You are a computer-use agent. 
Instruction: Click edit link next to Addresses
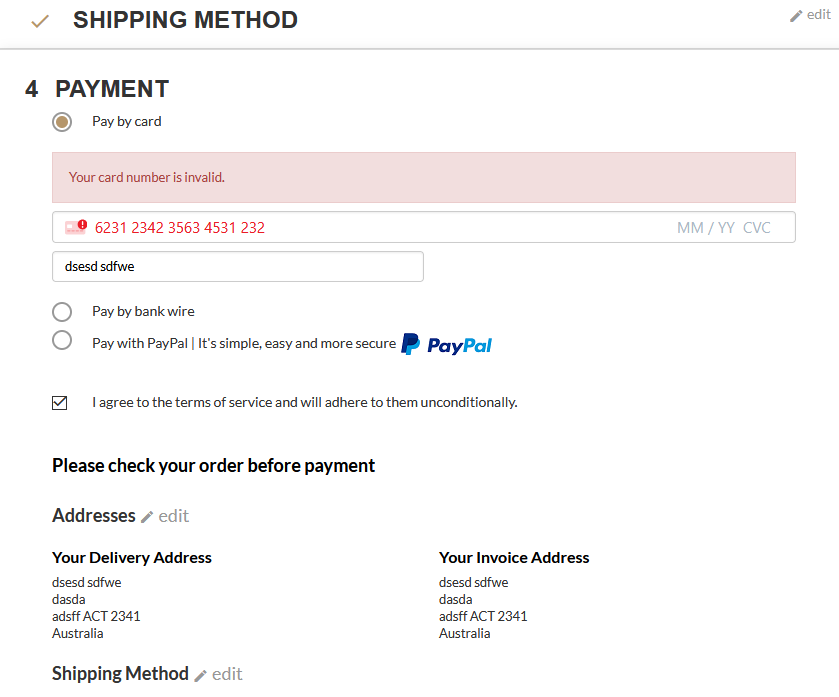pyautogui.click(x=173, y=516)
